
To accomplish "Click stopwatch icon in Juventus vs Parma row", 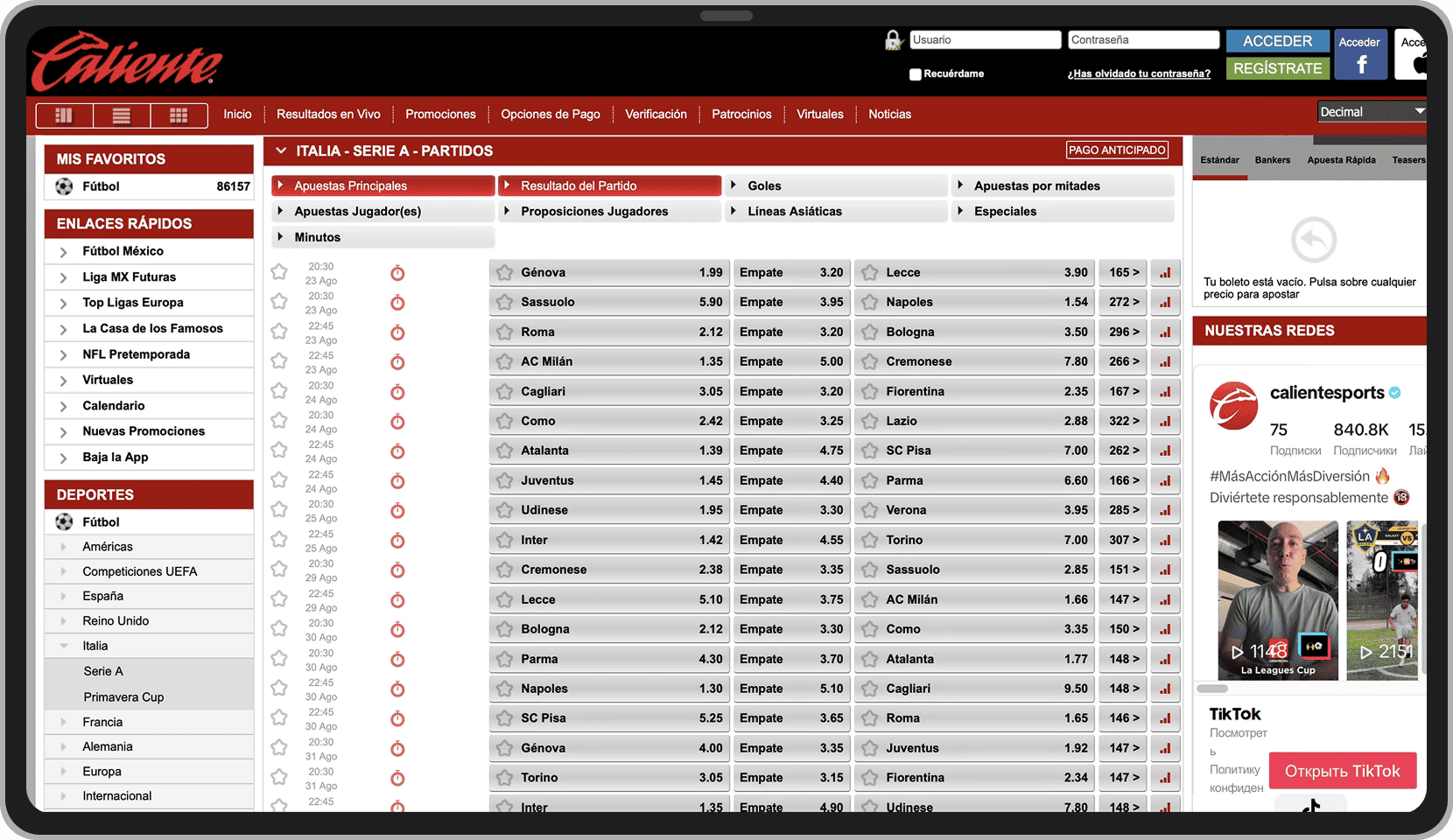I will pos(397,481).
